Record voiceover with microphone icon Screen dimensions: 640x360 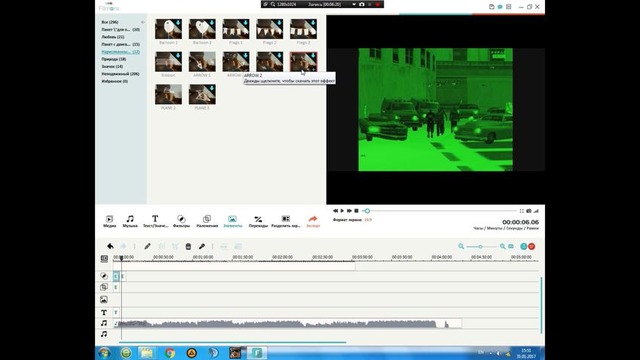coord(202,246)
